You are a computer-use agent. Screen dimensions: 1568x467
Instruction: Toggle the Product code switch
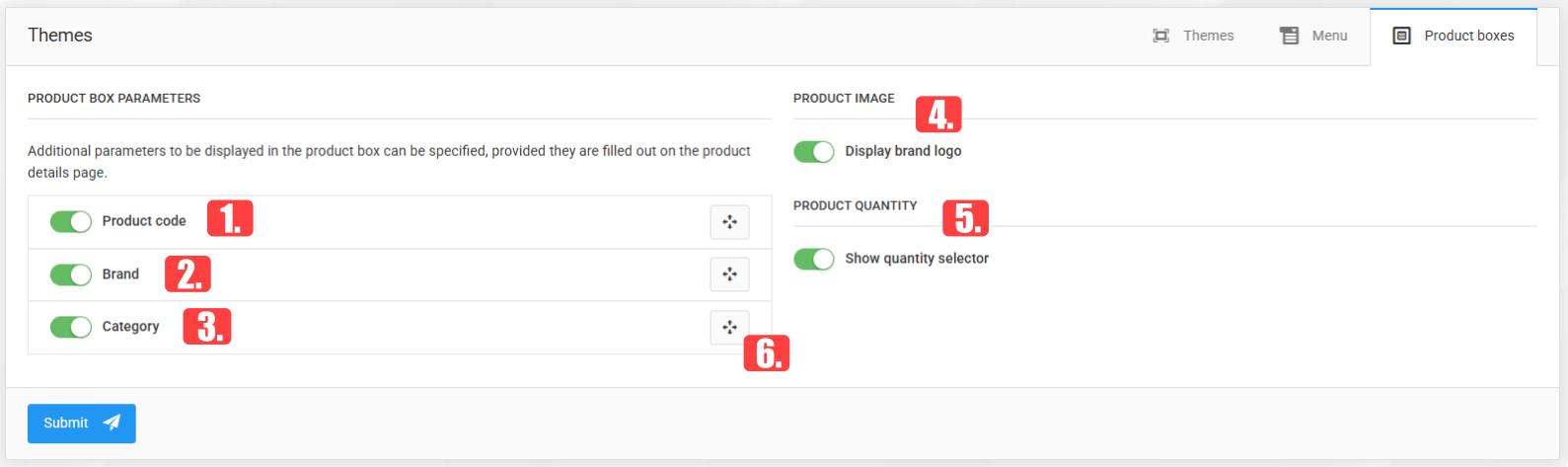(71, 221)
